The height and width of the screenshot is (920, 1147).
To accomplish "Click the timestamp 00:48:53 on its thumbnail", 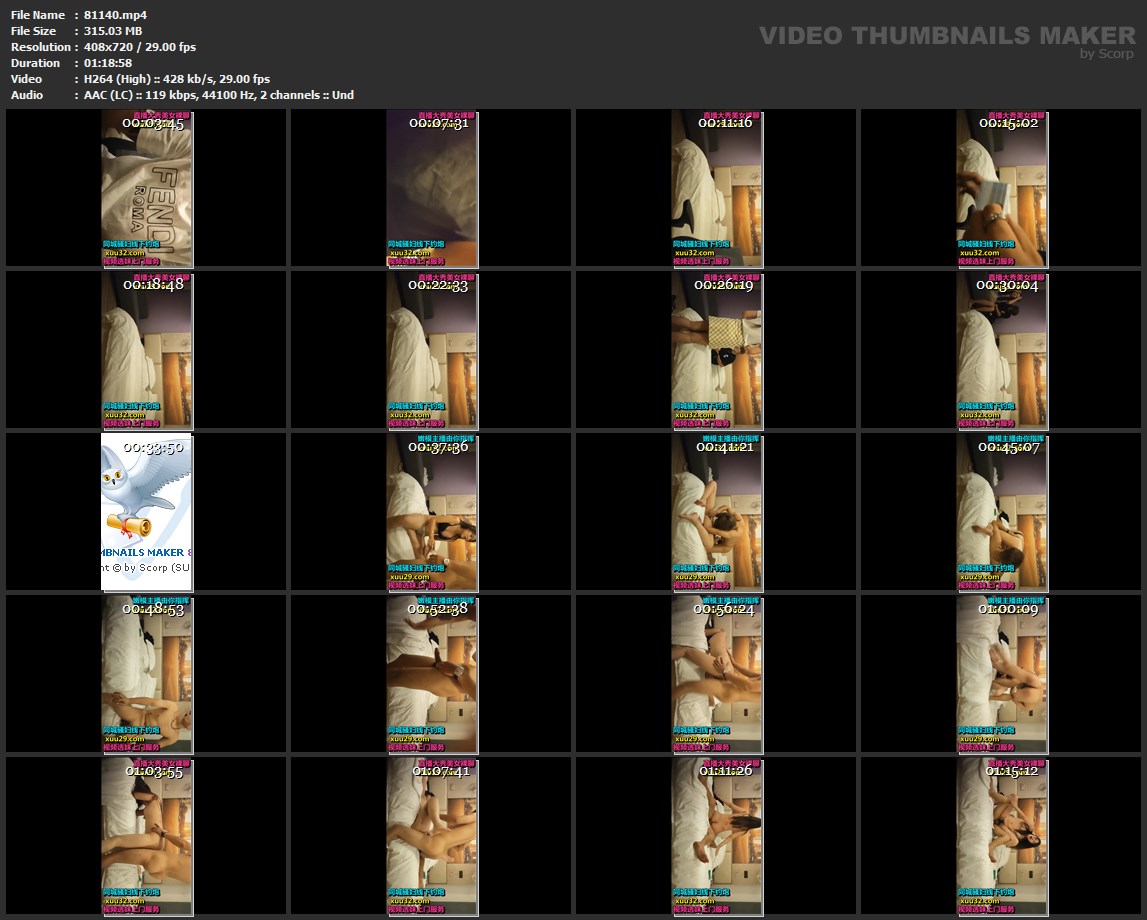I will (153, 609).
